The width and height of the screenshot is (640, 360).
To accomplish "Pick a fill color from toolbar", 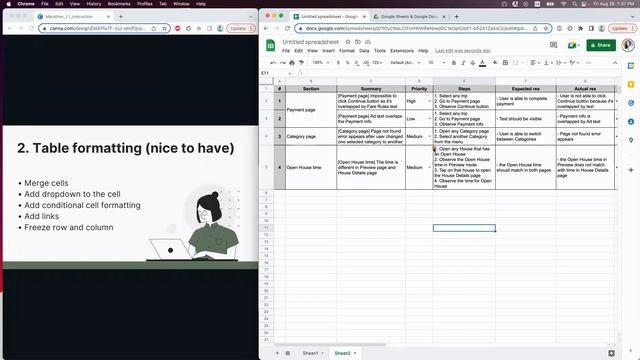I will pyautogui.click(x=495, y=63).
